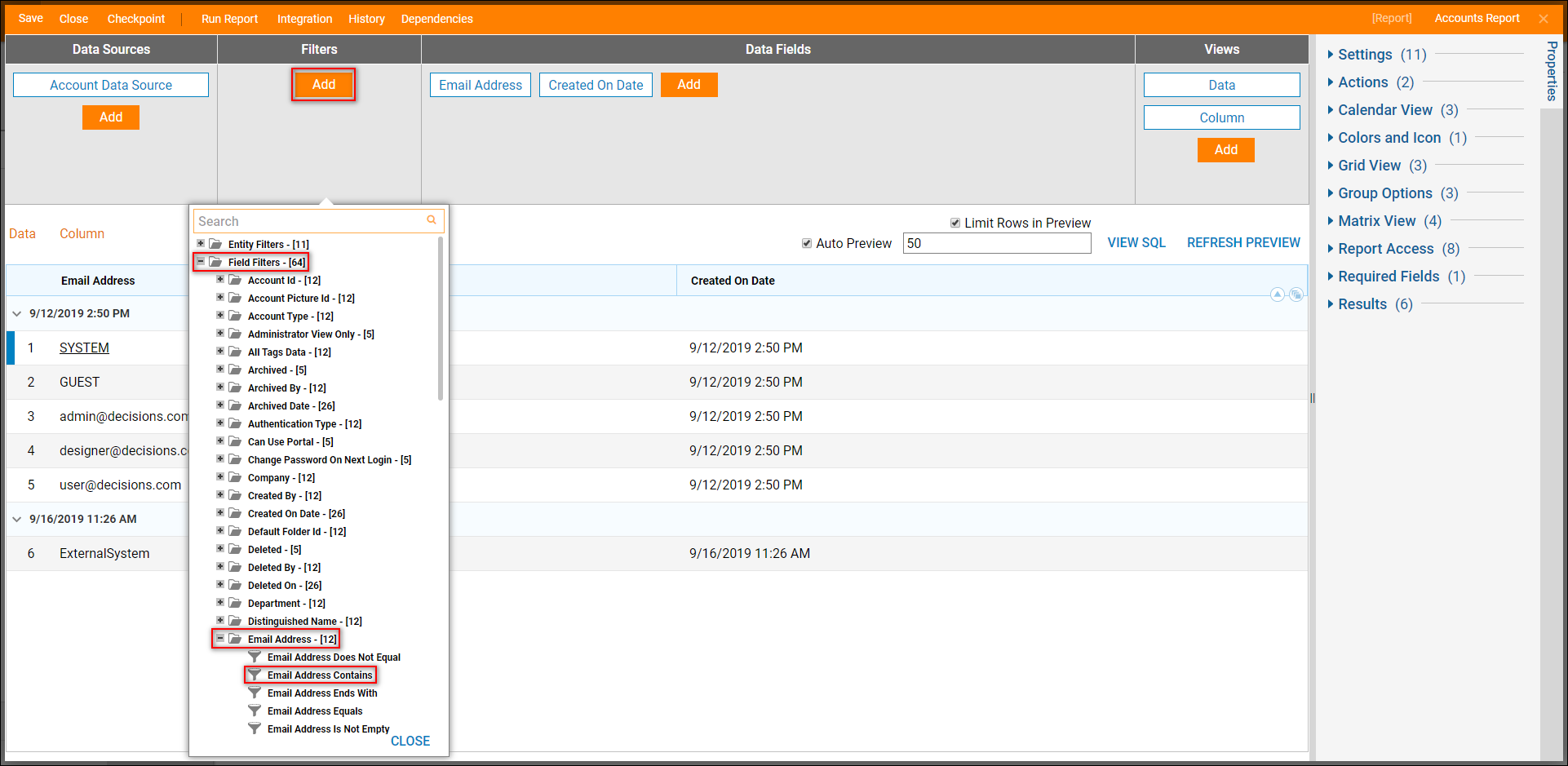Click Add under Data Sources
Image resolution: width=1568 pixels, height=766 pixels.
pos(111,117)
